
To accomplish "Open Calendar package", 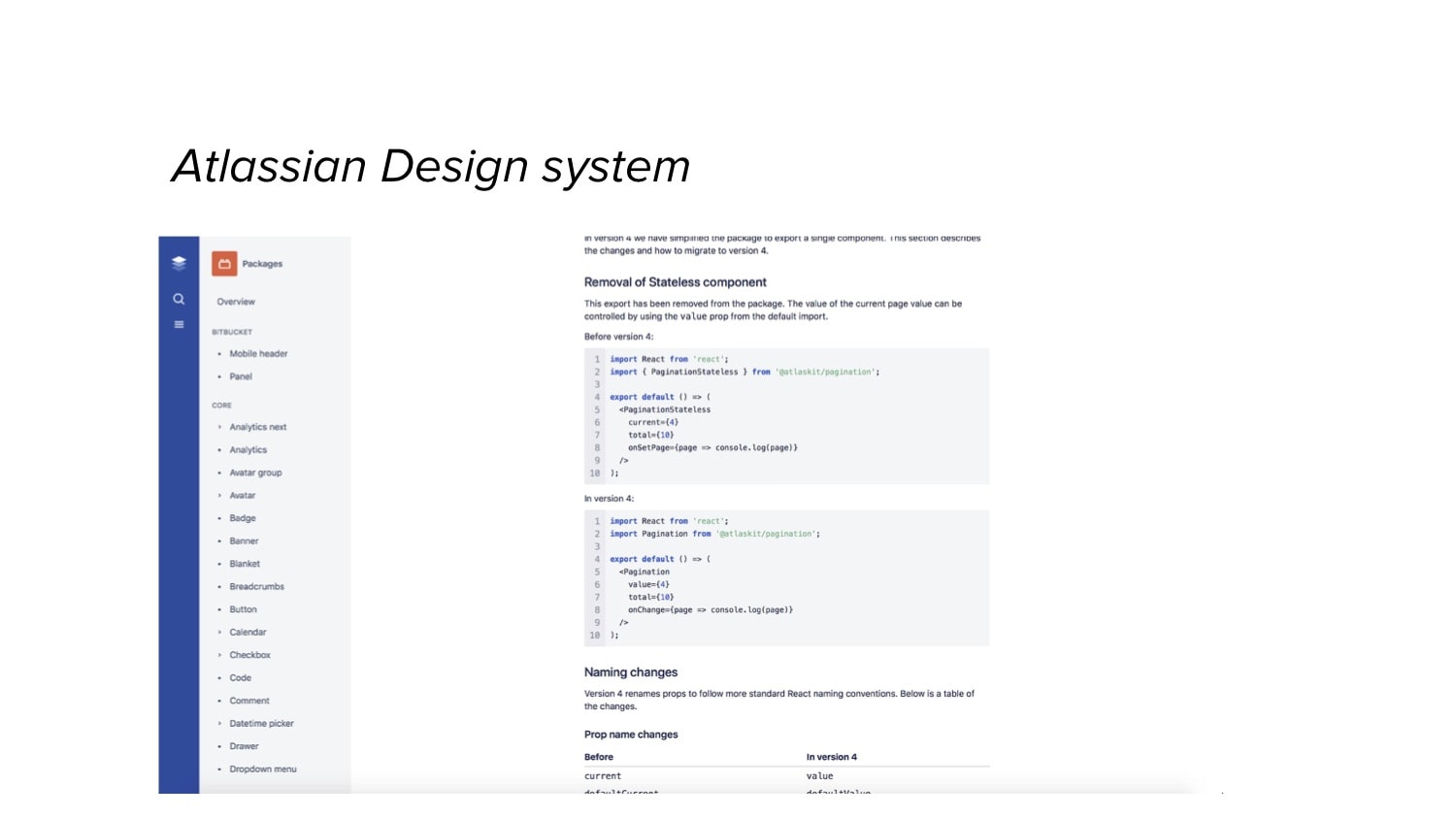I will 248,633.
